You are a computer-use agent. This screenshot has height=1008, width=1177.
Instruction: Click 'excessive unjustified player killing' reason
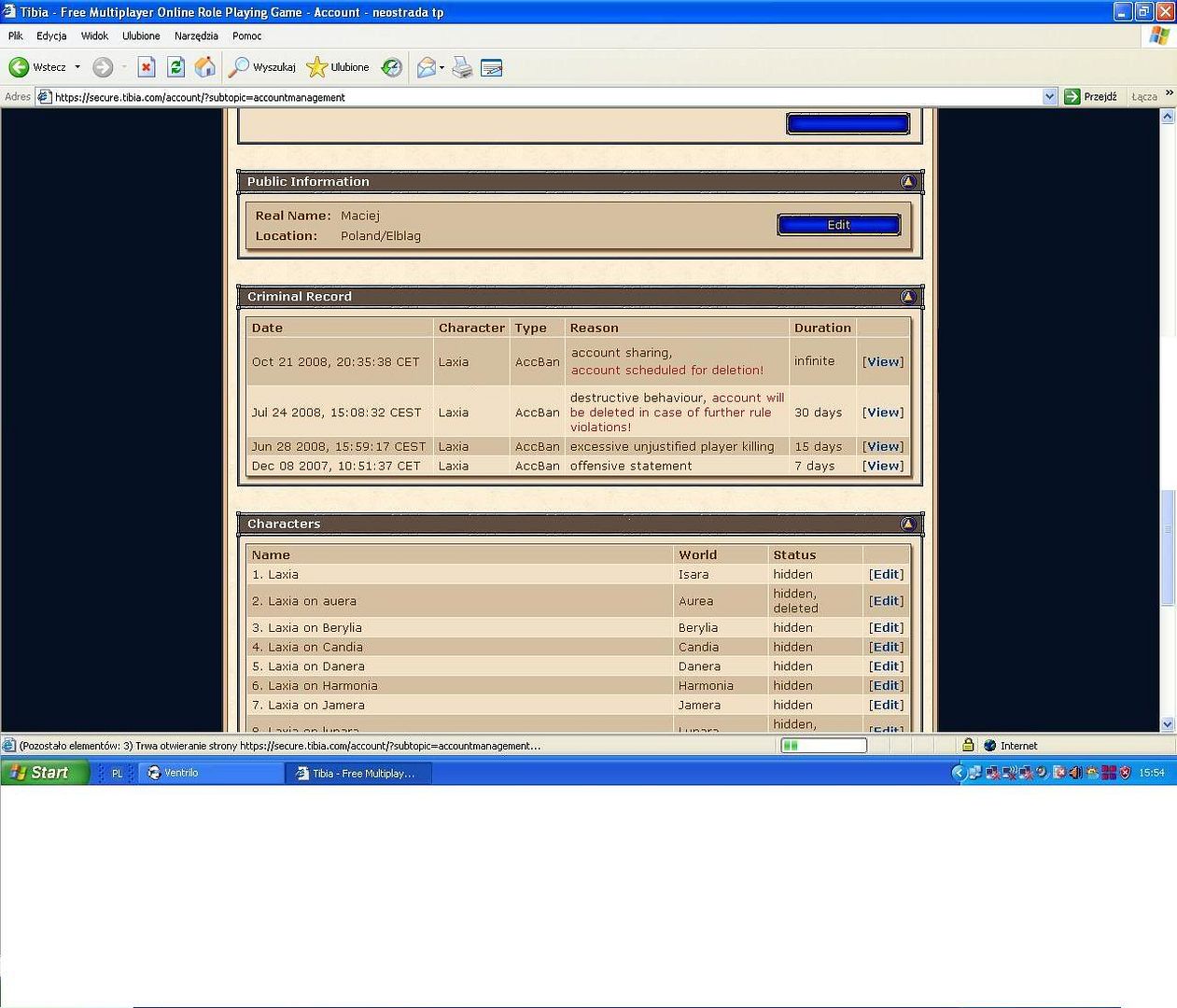click(672, 447)
